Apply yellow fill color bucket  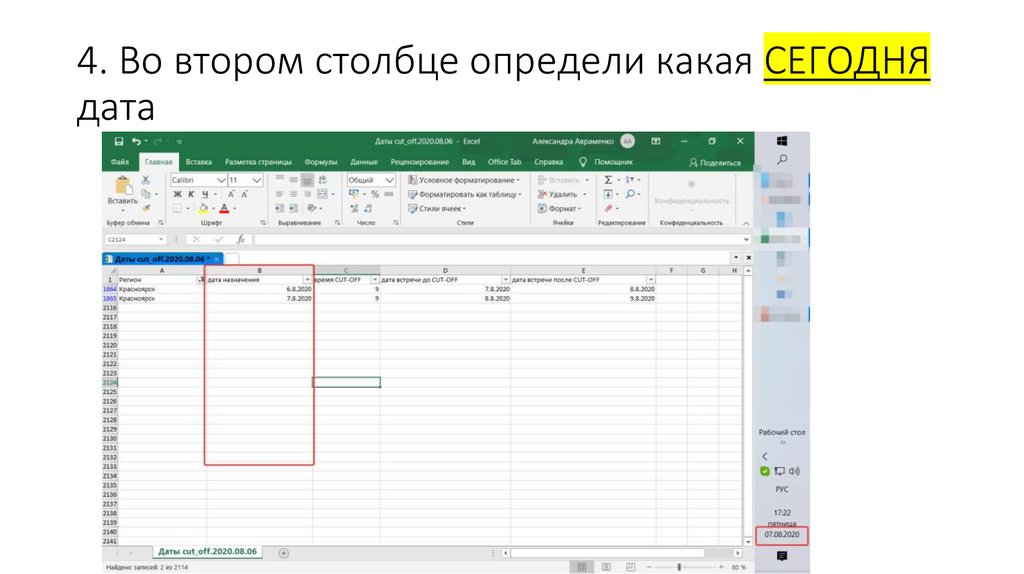coord(203,208)
